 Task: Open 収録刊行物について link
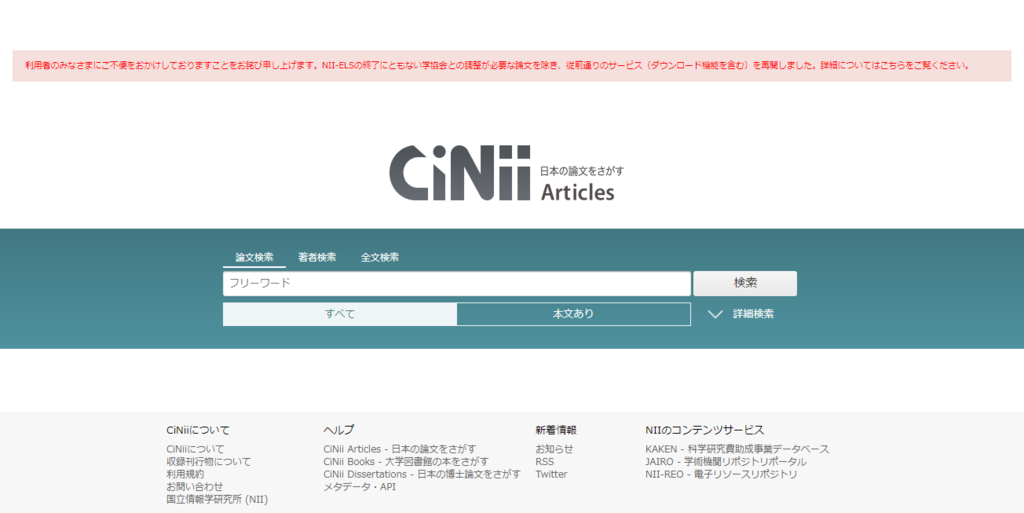click(x=208, y=461)
